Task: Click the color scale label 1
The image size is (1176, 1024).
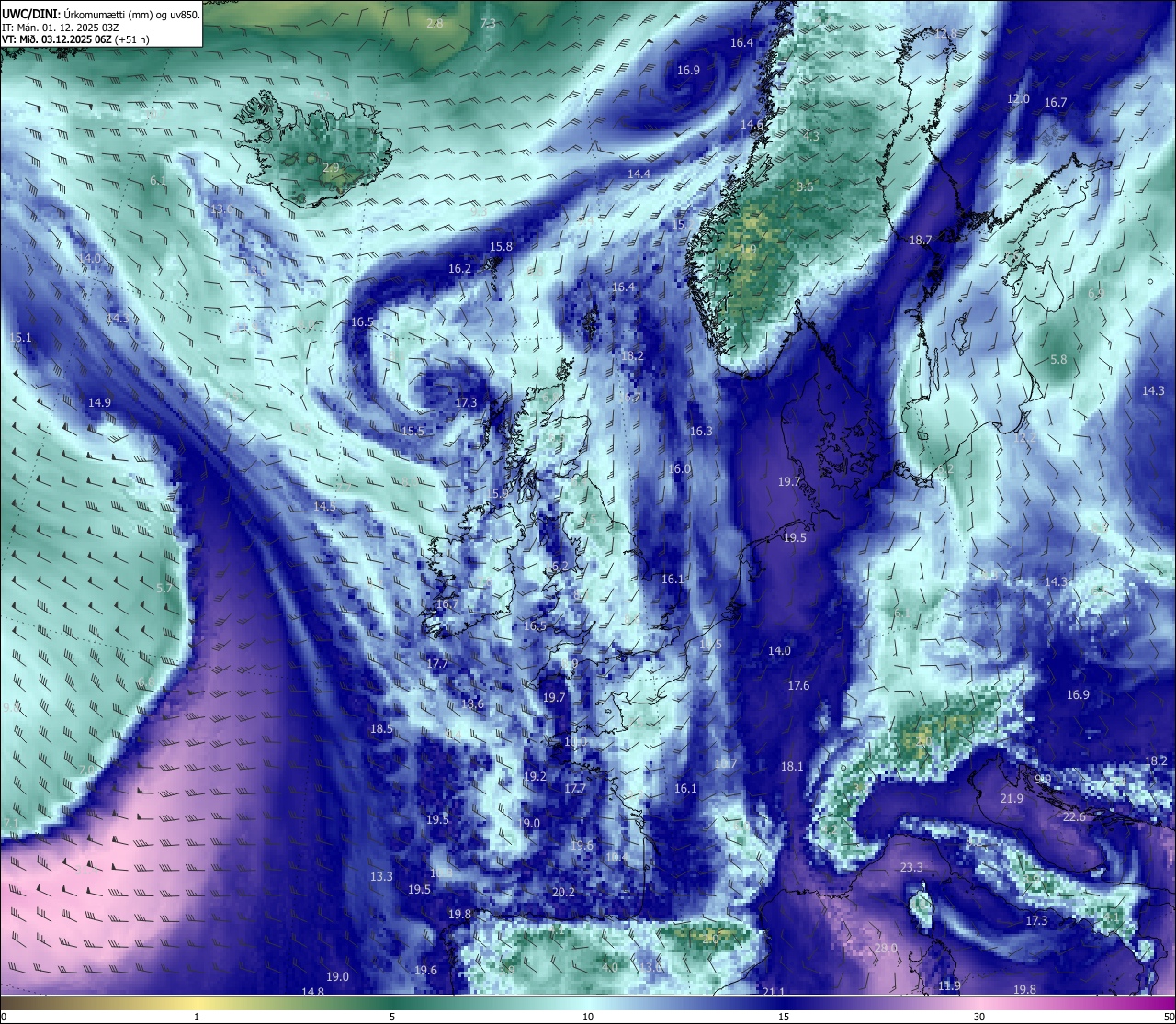Action: click(197, 1017)
